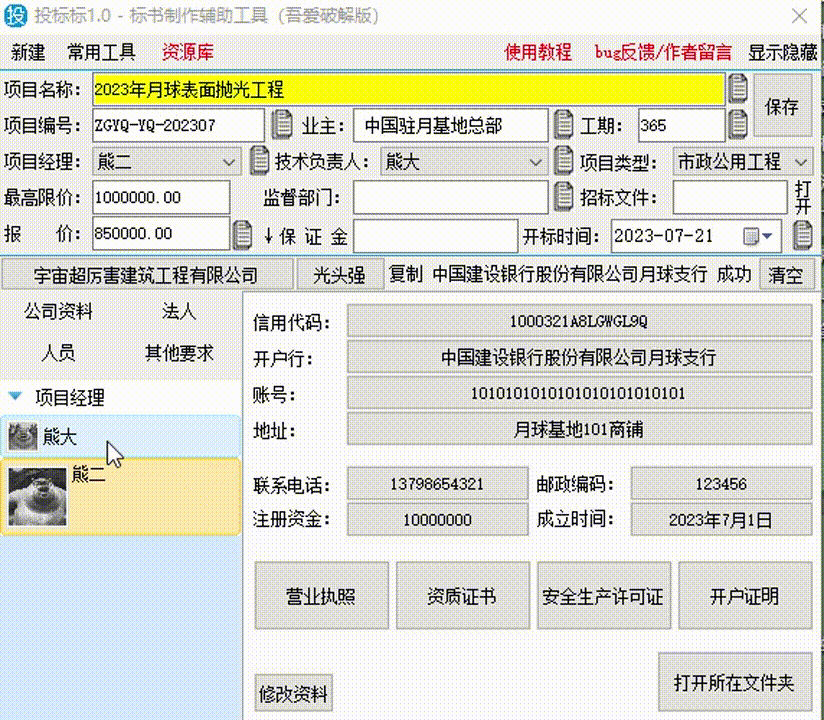
Task: Click the copy icon beside 工期 field
Action: [737, 125]
